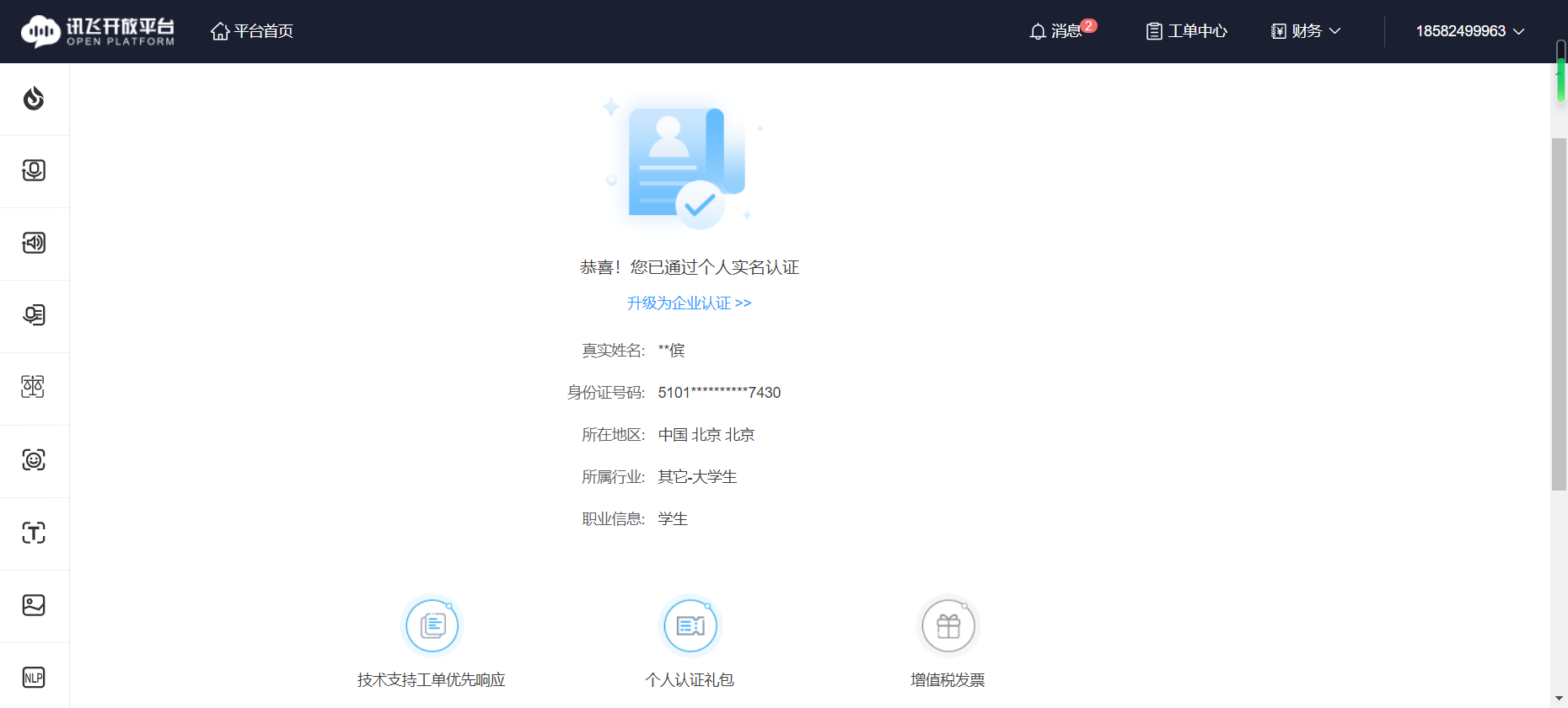The image size is (1568, 708).
Task: Click the account number 18582499963
Action: pos(1461,31)
